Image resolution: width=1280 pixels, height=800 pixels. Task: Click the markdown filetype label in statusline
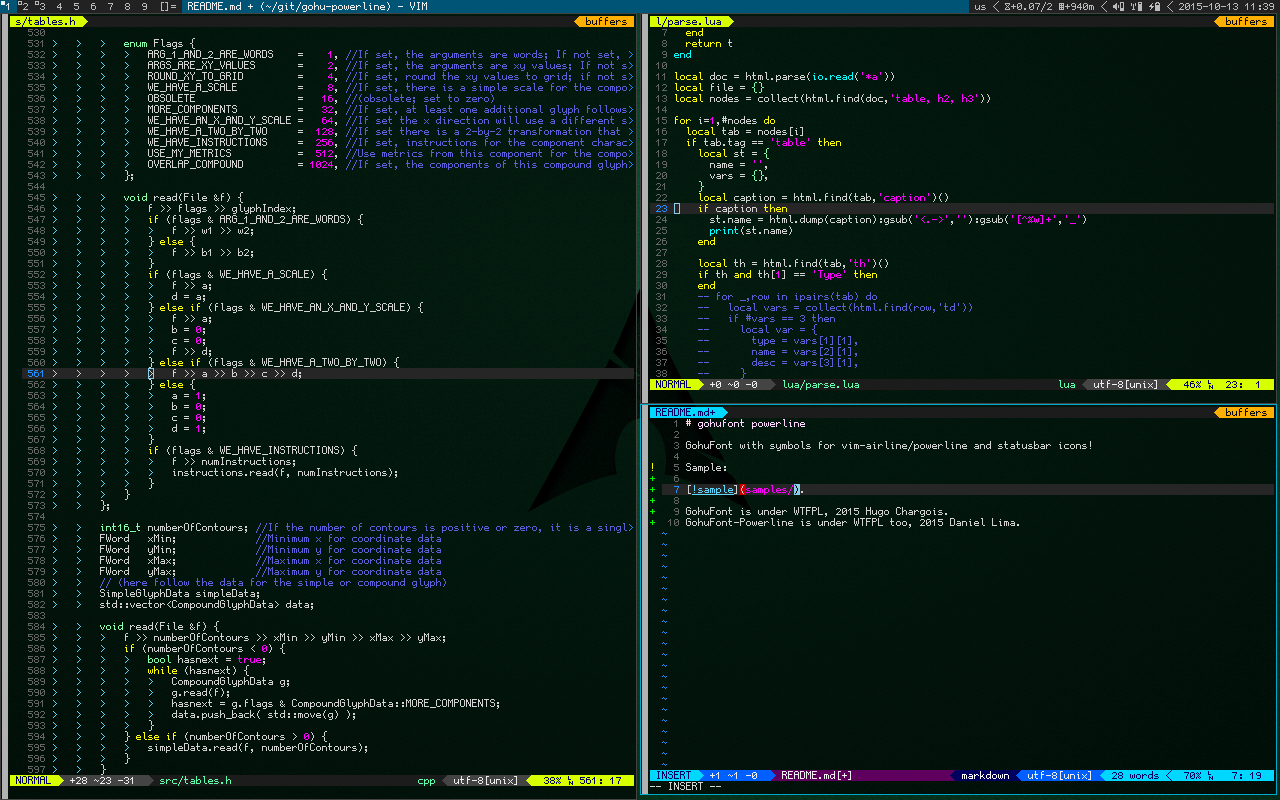pos(985,775)
